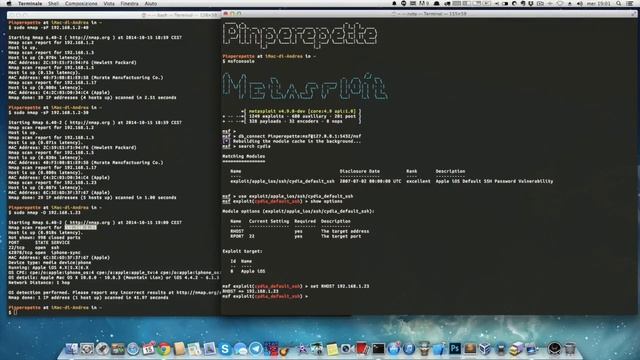This screenshot has height=360, width=640.
Task: Open the Launchpad rocket icon in Dock
Action: pos(102,349)
